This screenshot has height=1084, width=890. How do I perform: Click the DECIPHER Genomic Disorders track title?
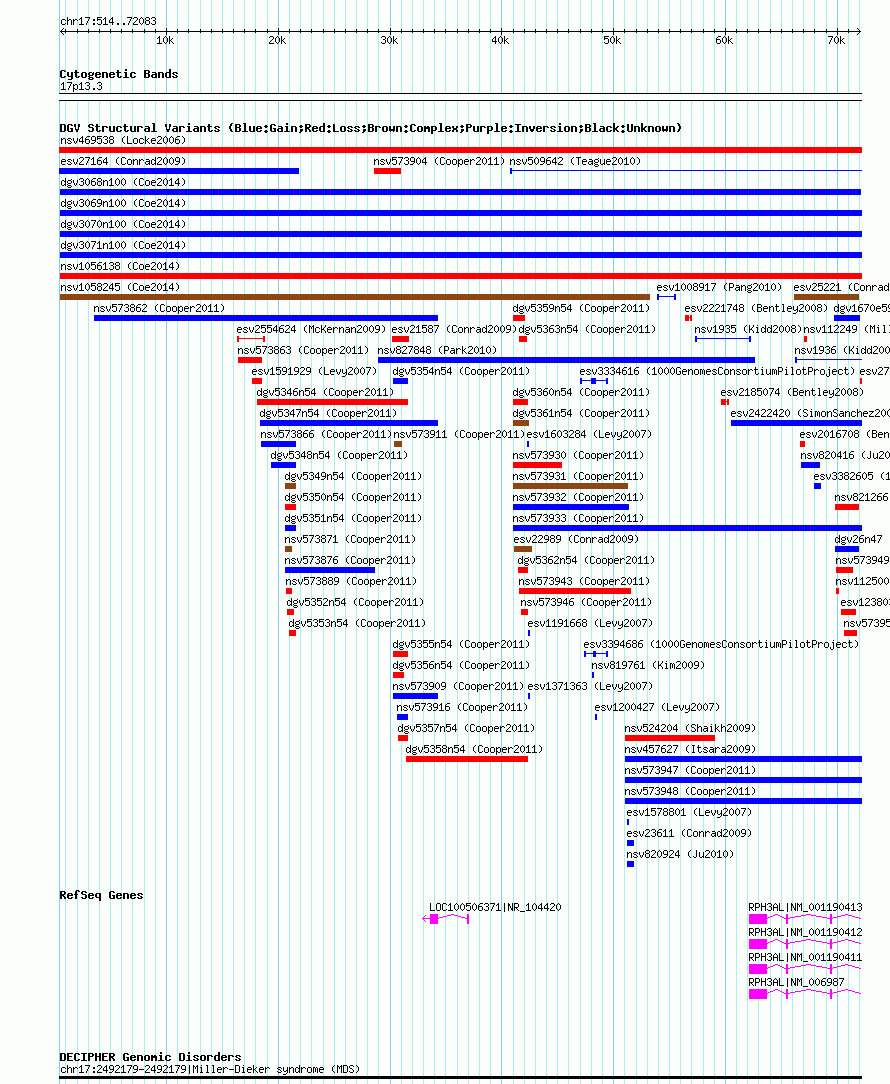[x=151, y=1056]
